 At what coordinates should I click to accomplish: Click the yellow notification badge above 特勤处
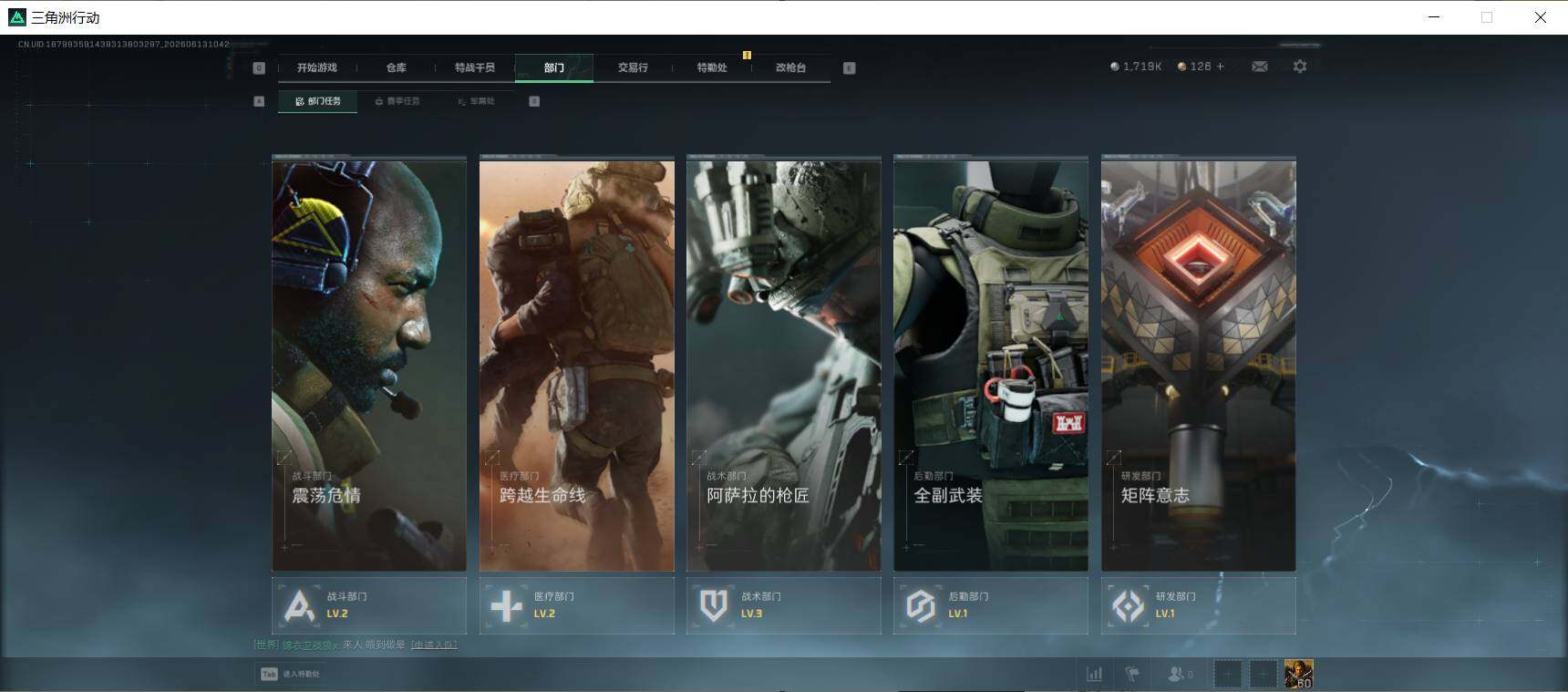[747, 56]
